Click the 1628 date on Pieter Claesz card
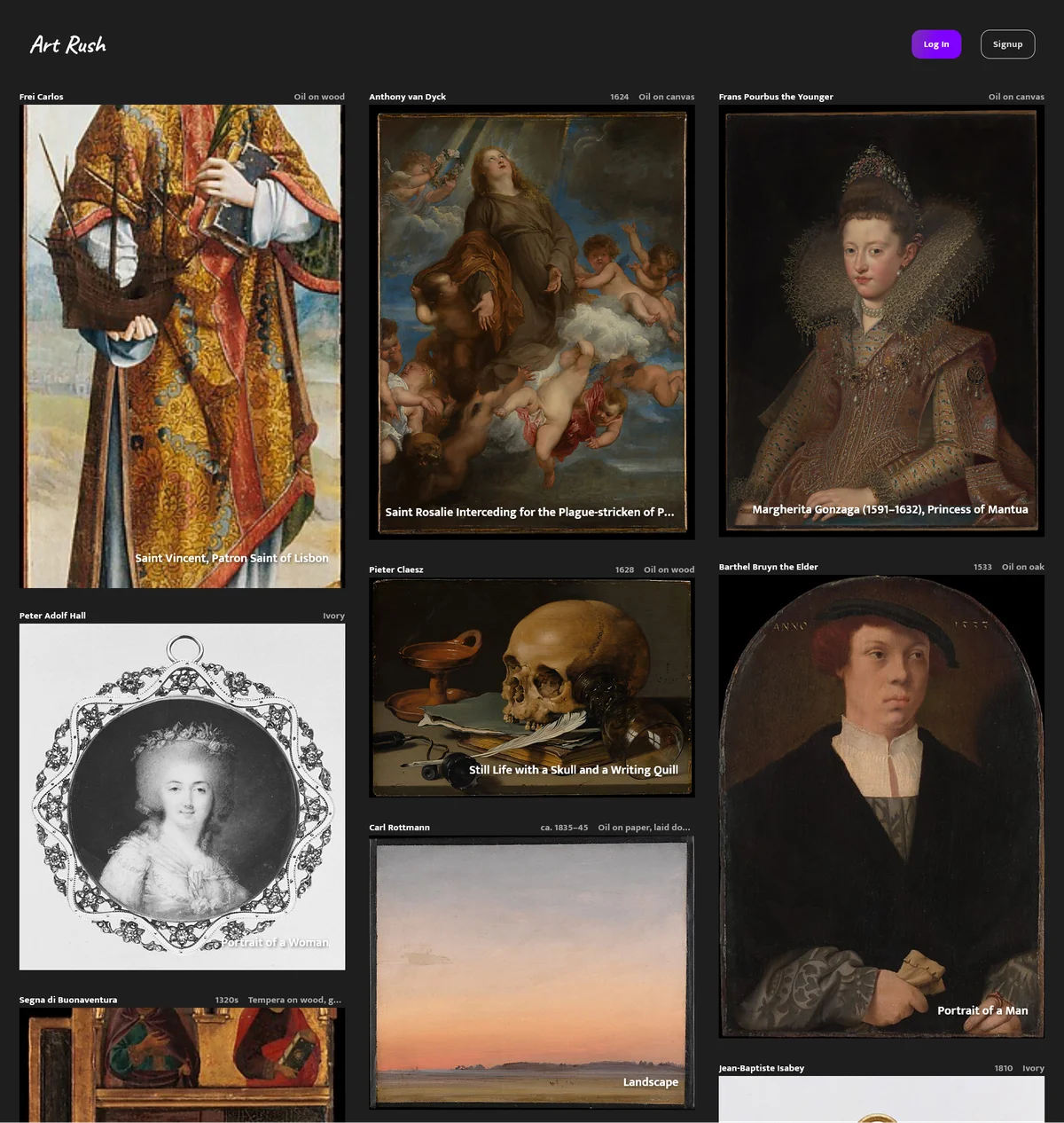 [x=624, y=569]
